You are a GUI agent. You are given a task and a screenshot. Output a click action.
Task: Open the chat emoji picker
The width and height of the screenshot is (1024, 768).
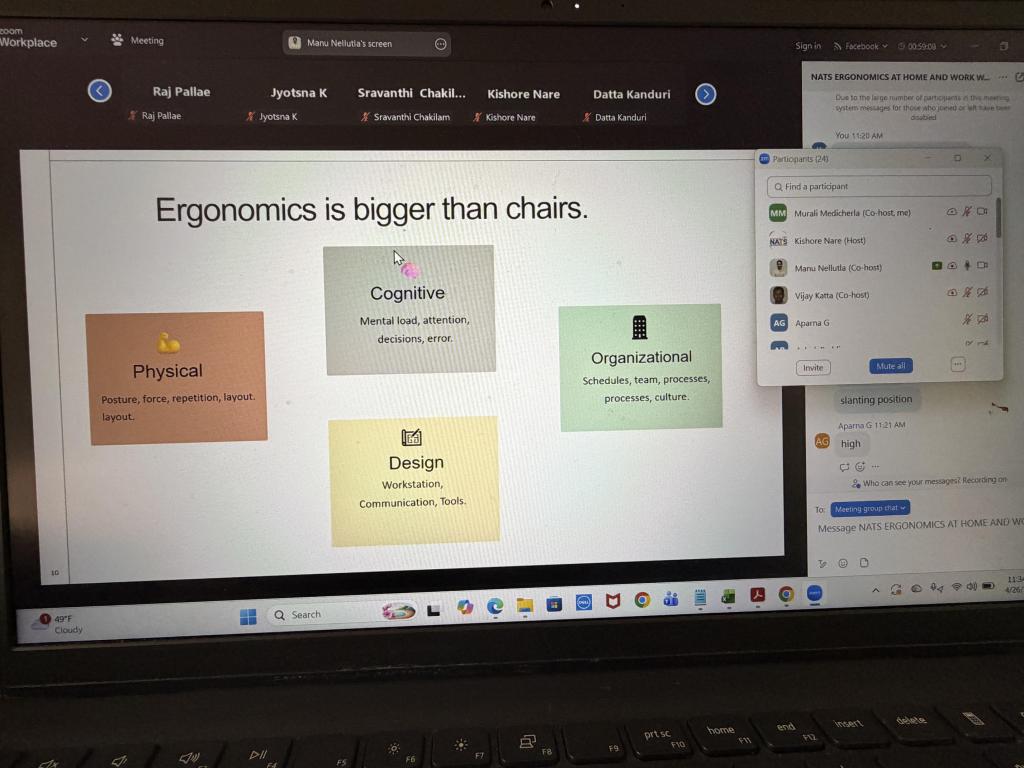pyautogui.click(x=843, y=563)
